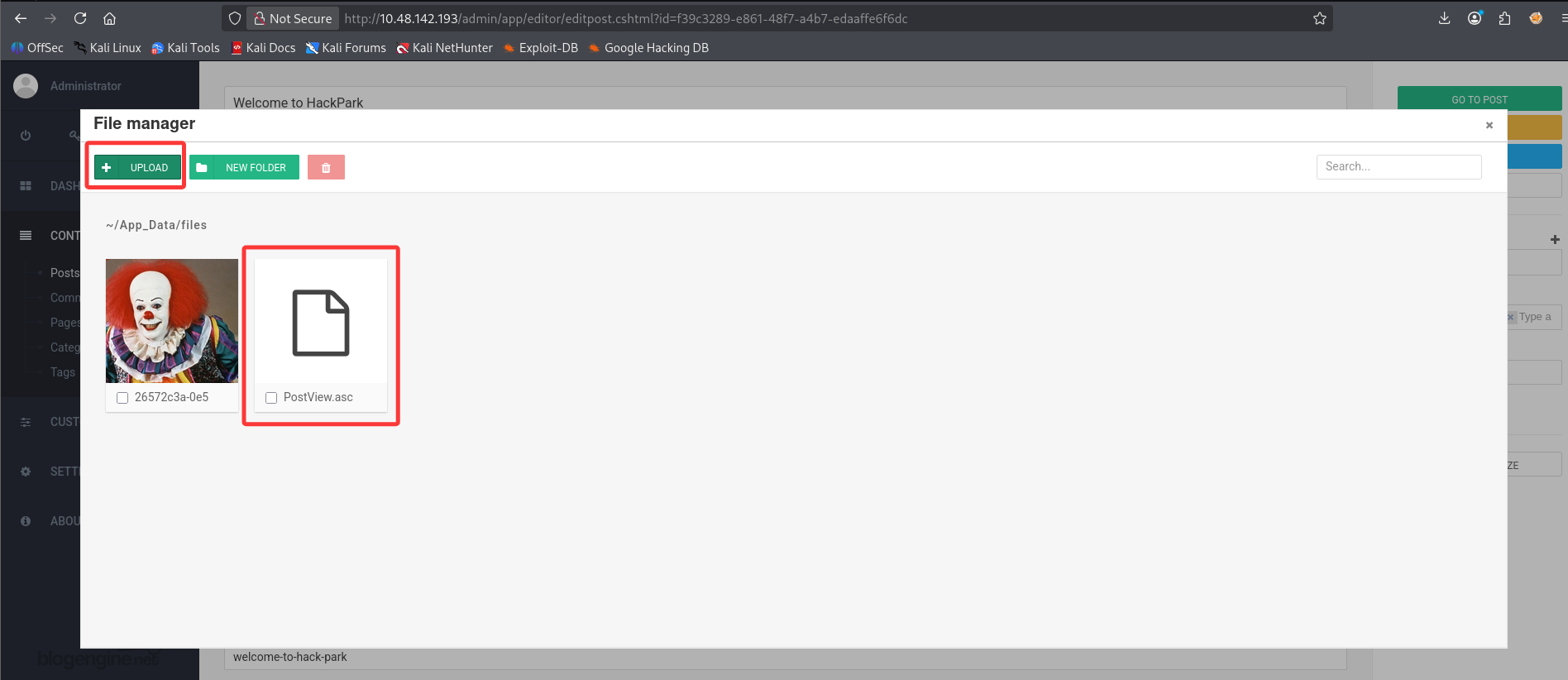This screenshot has height=680, width=1568.
Task: Open the Exploit-DB bookmark
Action: (x=541, y=48)
